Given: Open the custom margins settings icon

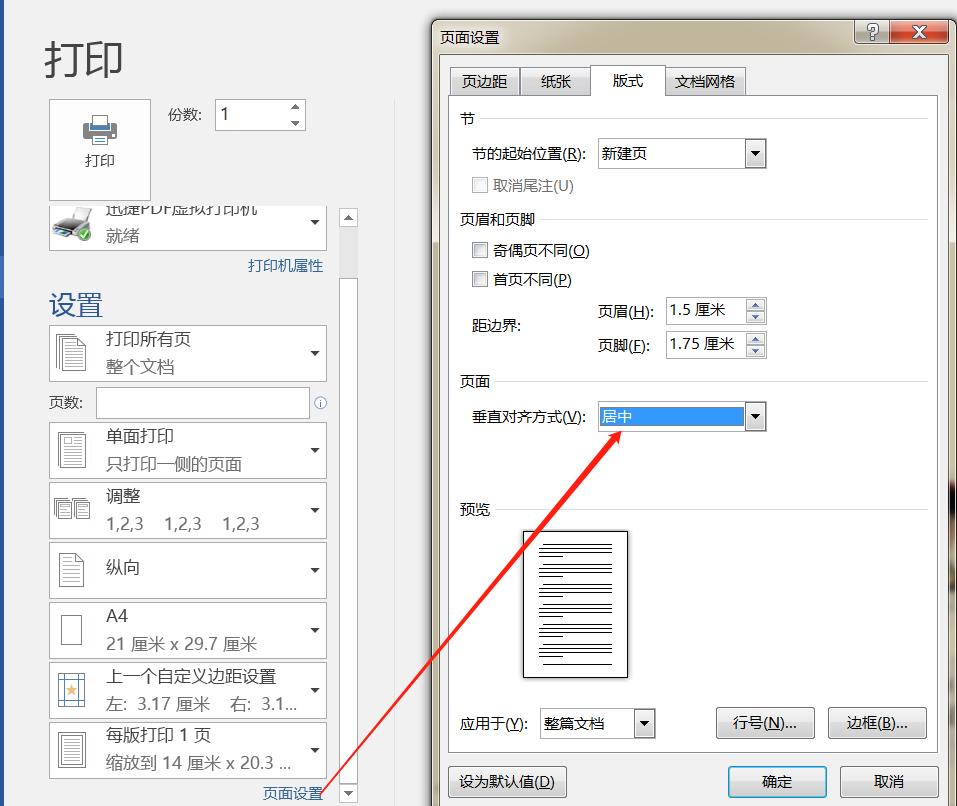Looking at the screenshot, I should 70,690.
